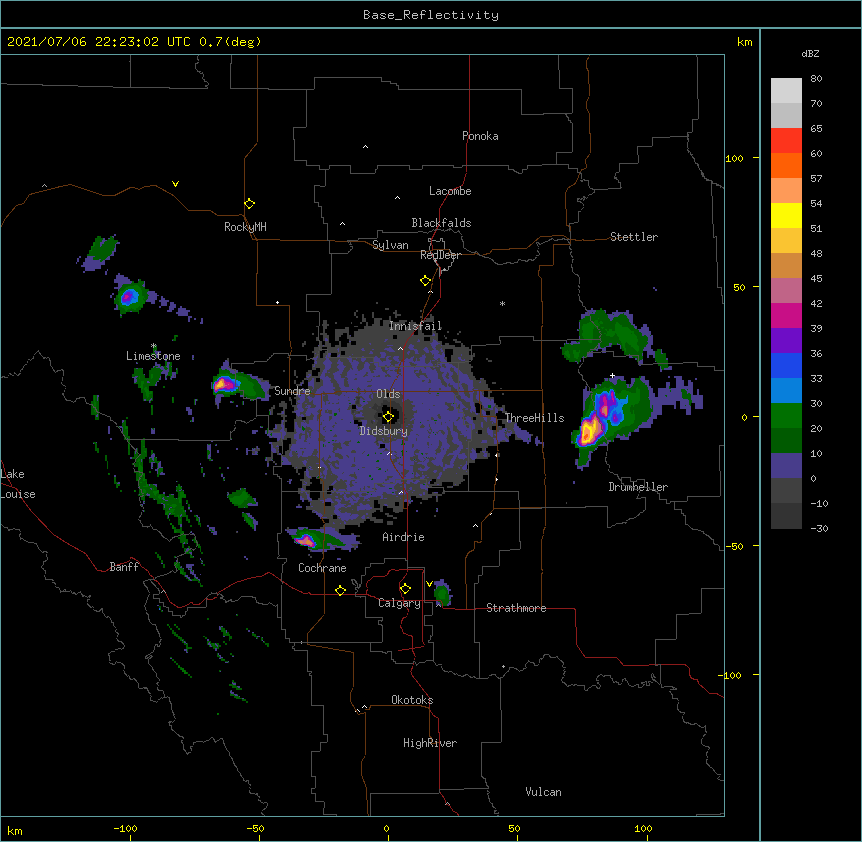
Task: Click the blue-core storm cell north of Limestone
Action: pyautogui.click(x=129, y=297)
